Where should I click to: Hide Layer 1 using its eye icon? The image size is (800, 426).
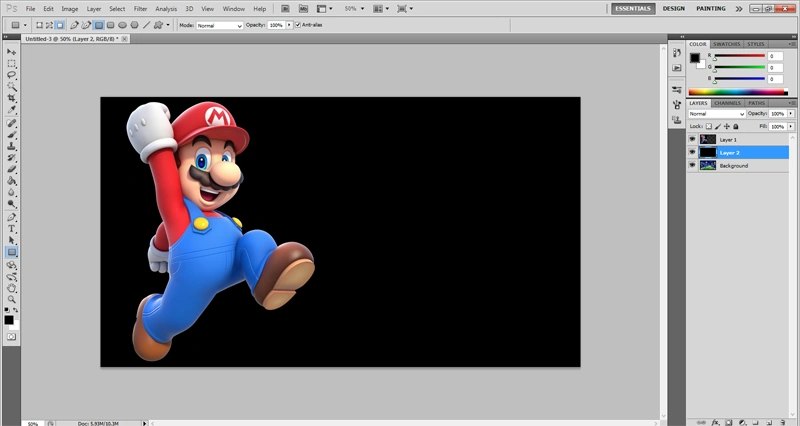[x=692, y=140]
